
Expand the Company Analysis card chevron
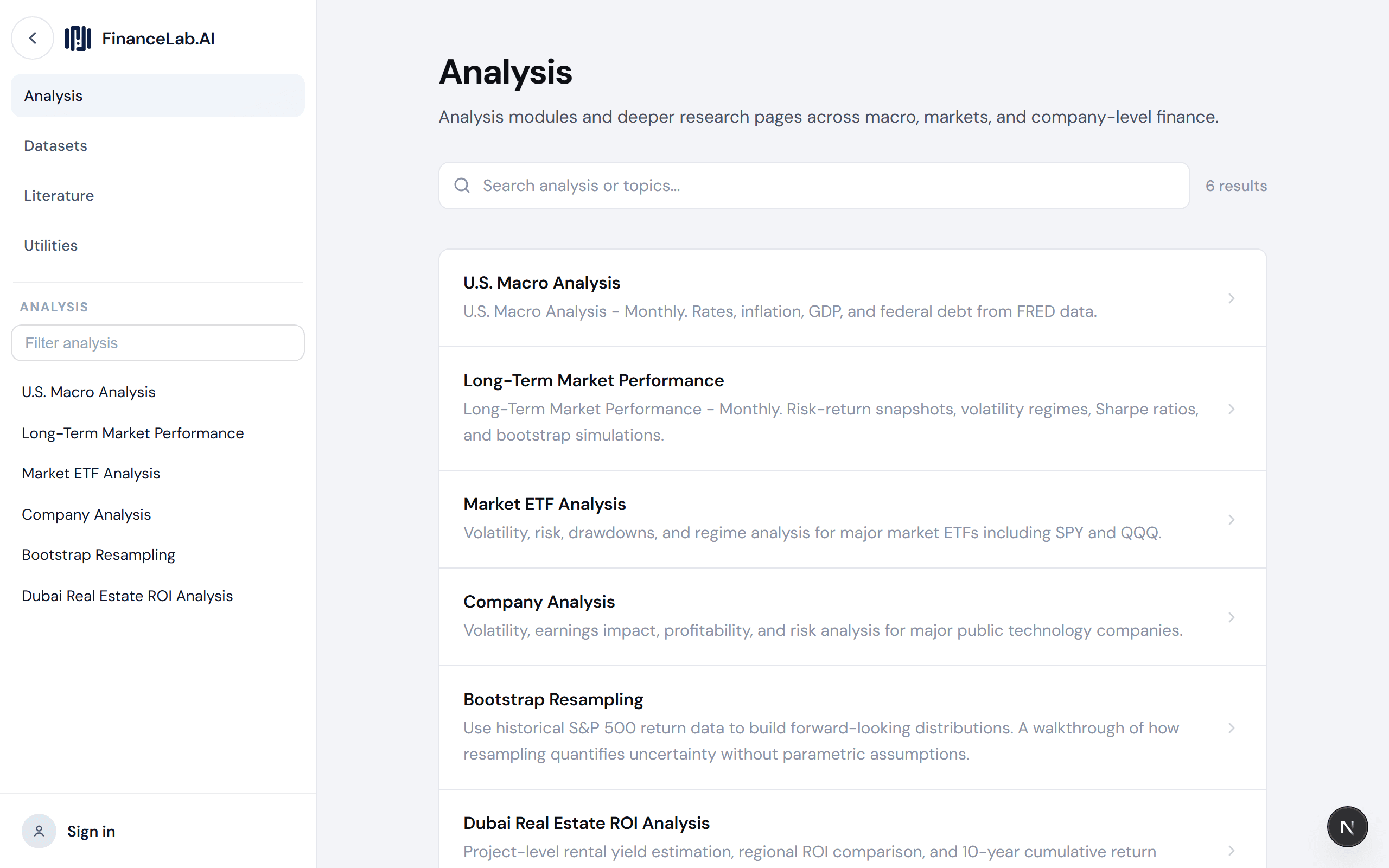[x=1231, y=617]
